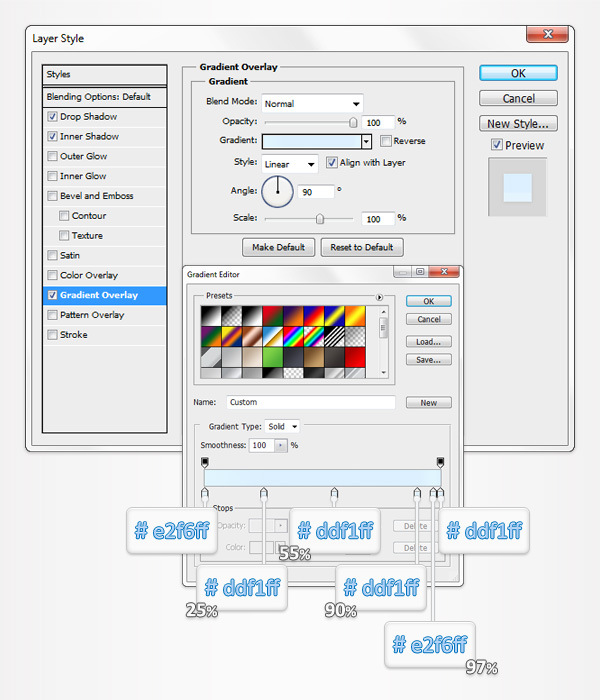The height and width of the screenshot is (700, 600).
Task: Open the Blend Mode dropdown
Action: coord(312,103)
